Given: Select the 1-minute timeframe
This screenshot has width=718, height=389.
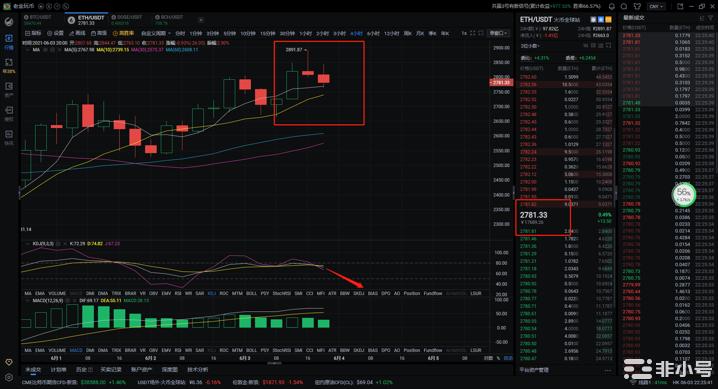Looking at the screenshot, I should [196, 33].
